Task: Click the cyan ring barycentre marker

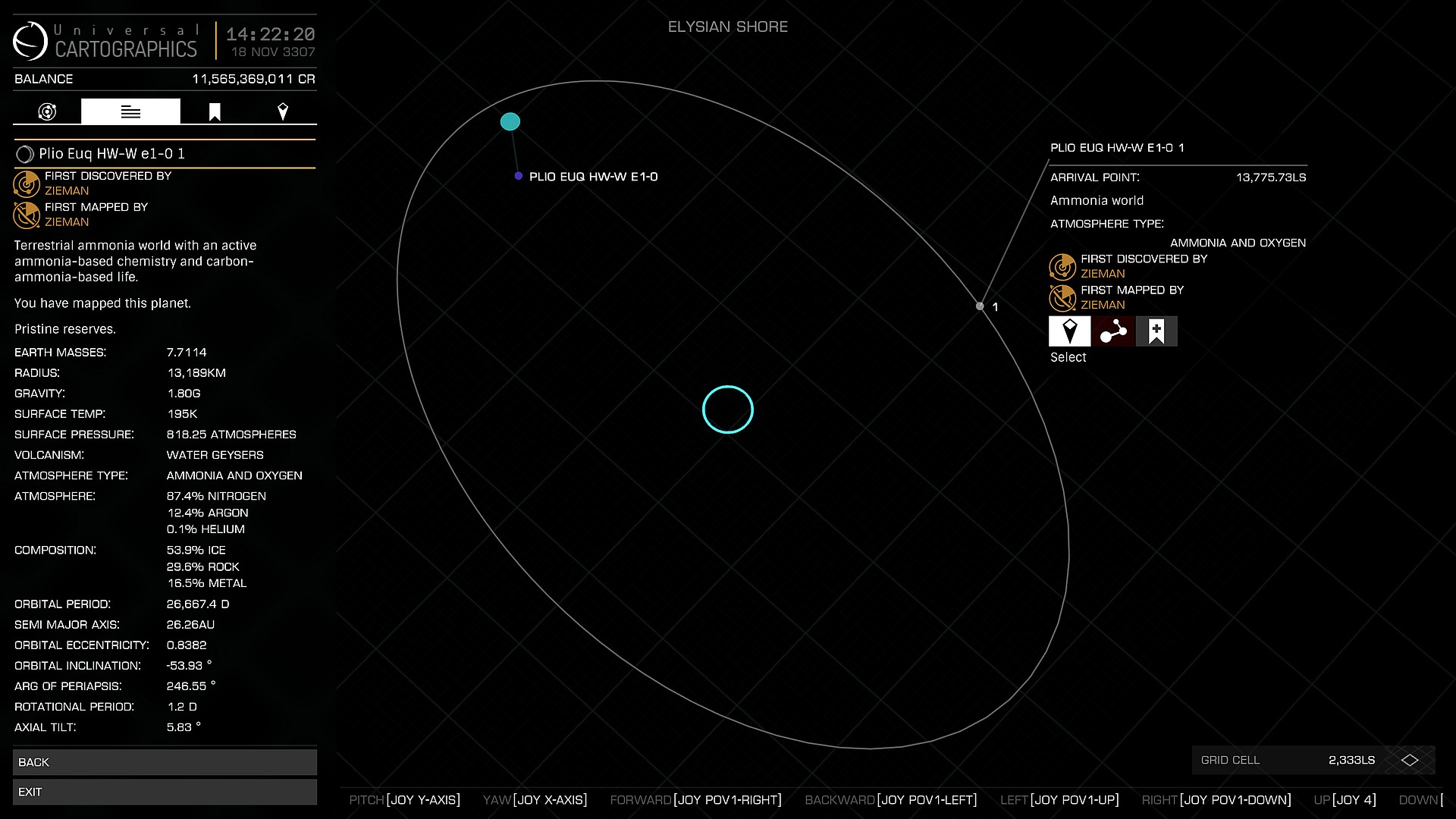Action: 728,409
